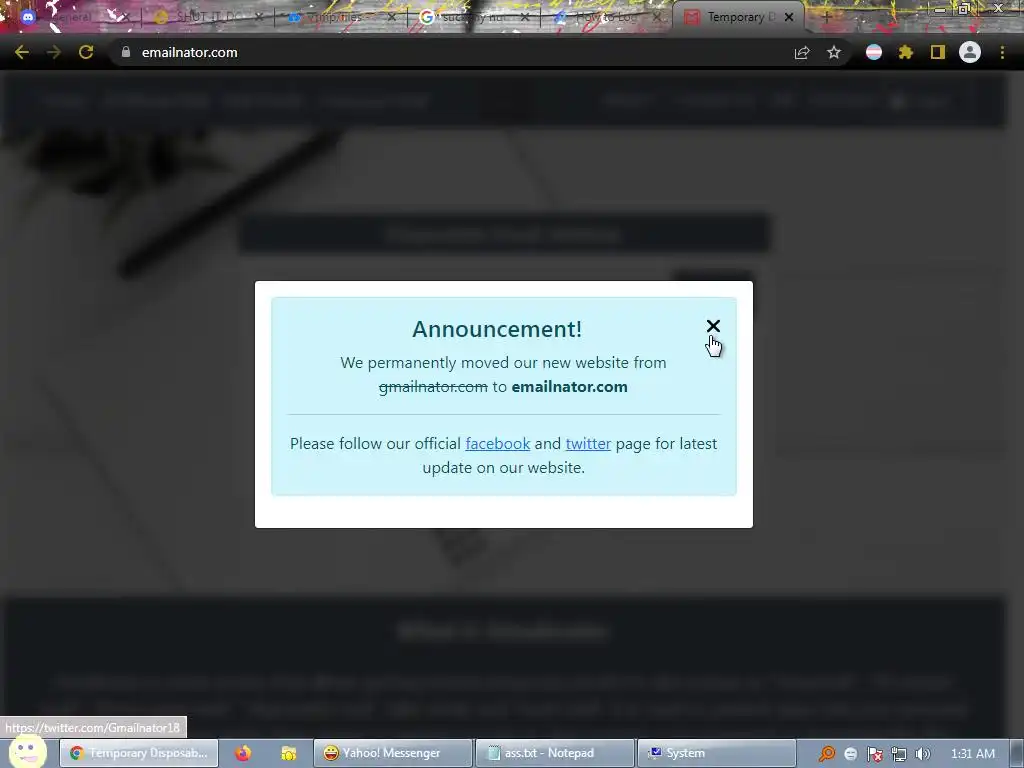View site info via padlock icon
Screen dimensions: 1024x768
[x=126, y=52]
